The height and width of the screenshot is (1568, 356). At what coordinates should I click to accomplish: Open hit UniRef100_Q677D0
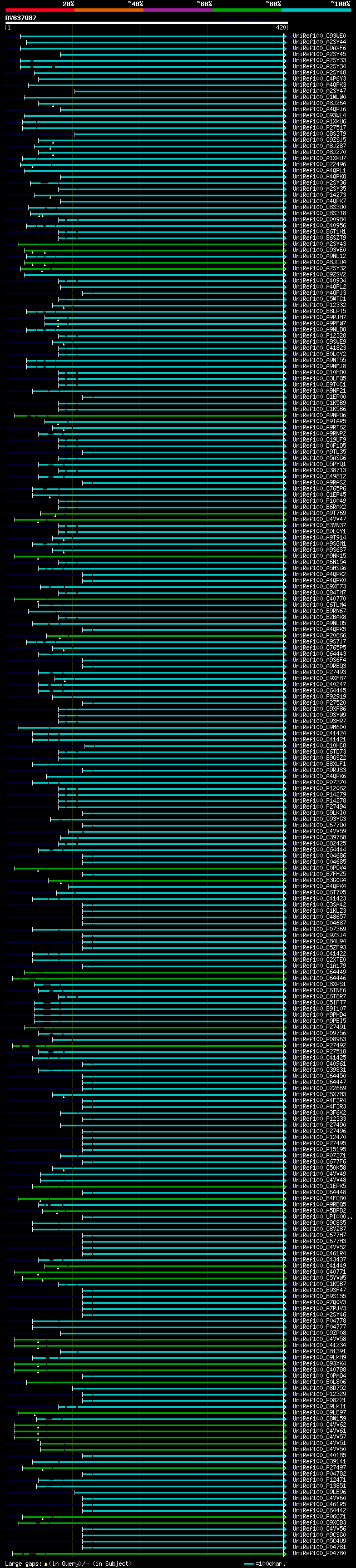[319, 825]
